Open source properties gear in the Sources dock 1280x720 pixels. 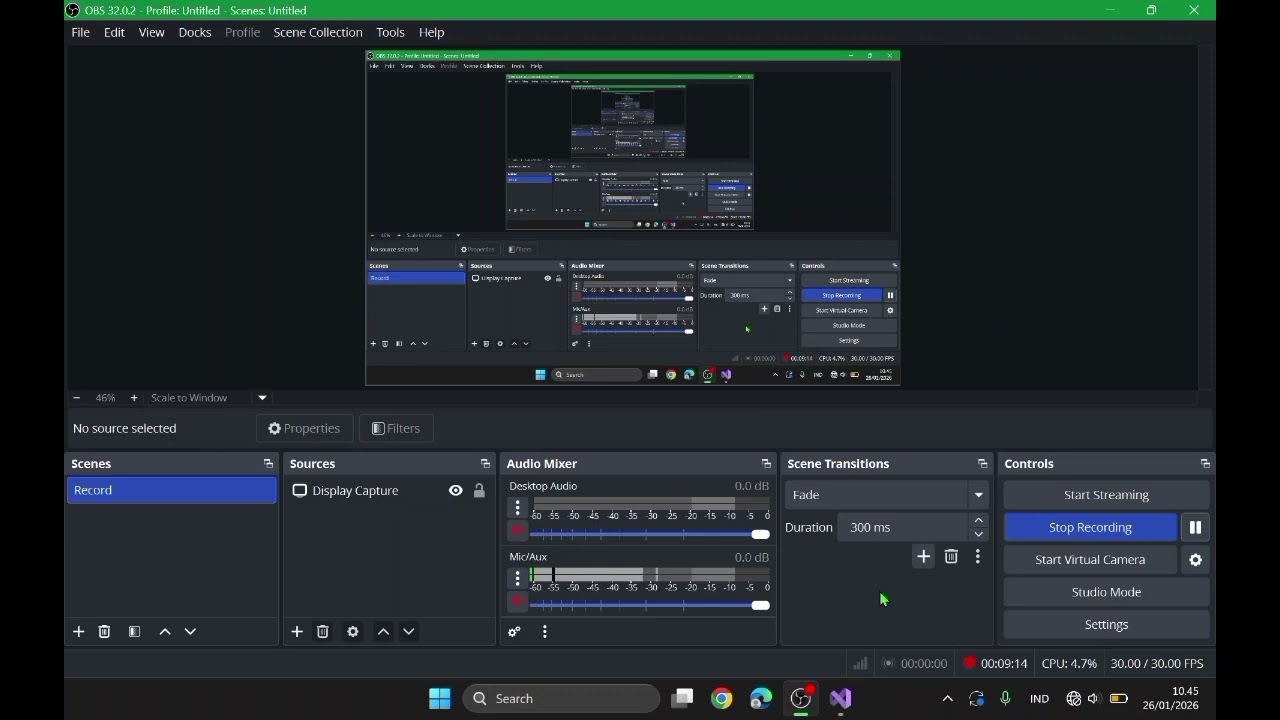[x=353, y=632]
